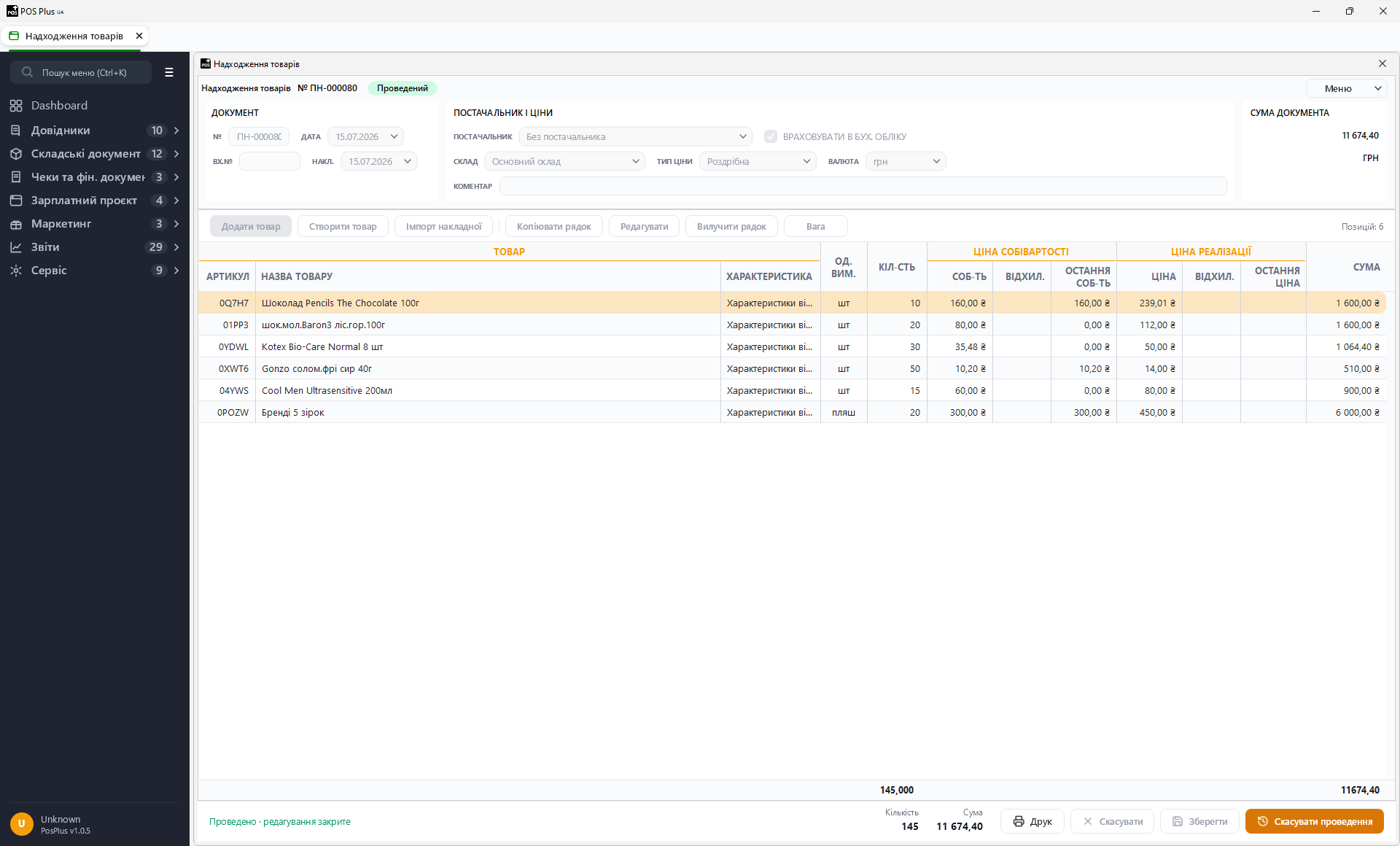1400x846 pixels.
Task: Toggle Враховувати в бух. обліку checkbox
Action: click(x=771, y=136)
